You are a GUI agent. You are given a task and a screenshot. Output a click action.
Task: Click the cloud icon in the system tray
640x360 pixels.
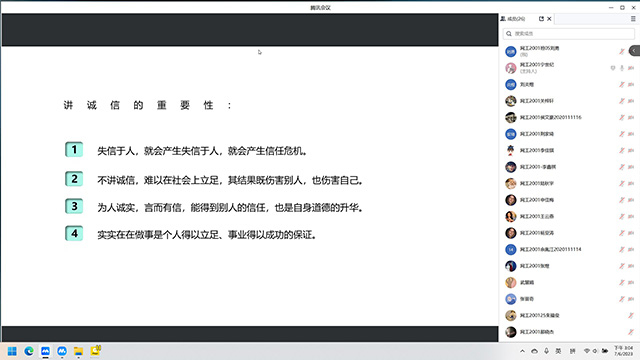pyautogui.click(x=534, y=351)
